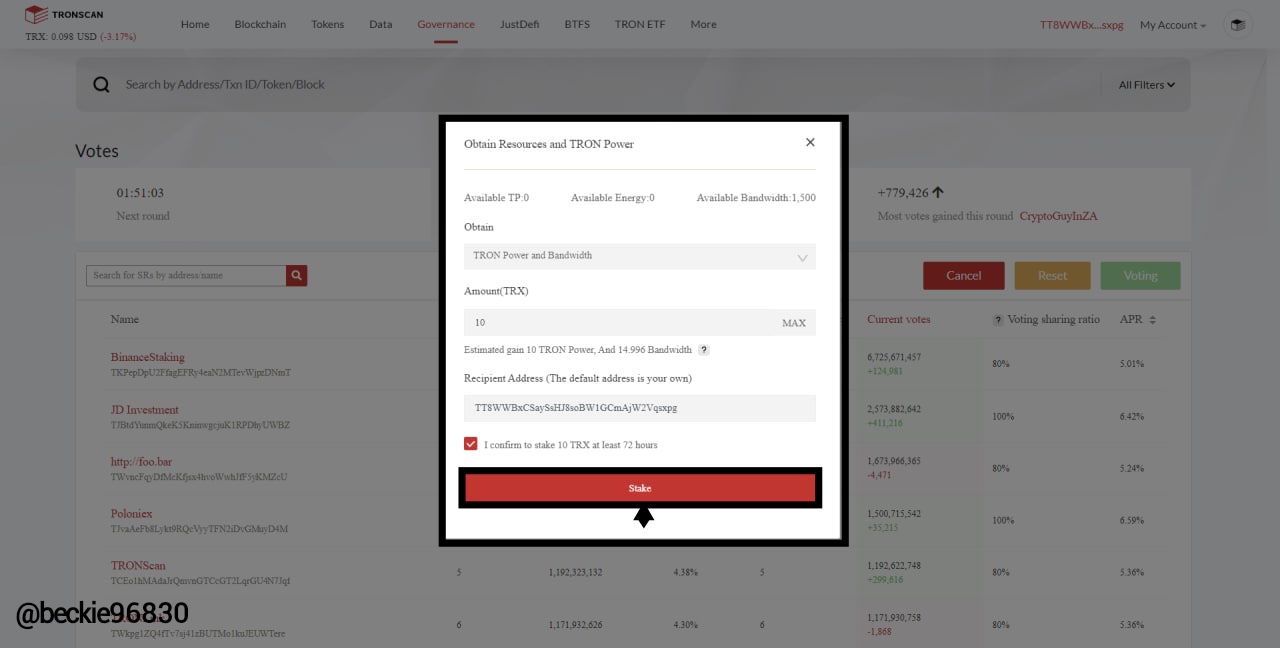This screenshot has width=1280, height=648.
Task: Expand the All Filters dropdown
Action: click(1146, 85)
